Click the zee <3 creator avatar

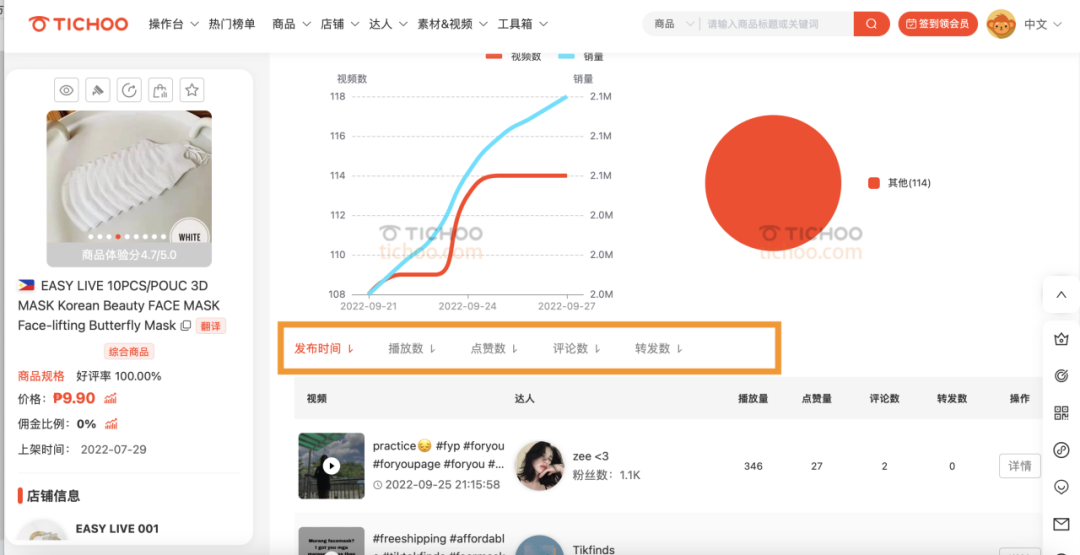539,465
